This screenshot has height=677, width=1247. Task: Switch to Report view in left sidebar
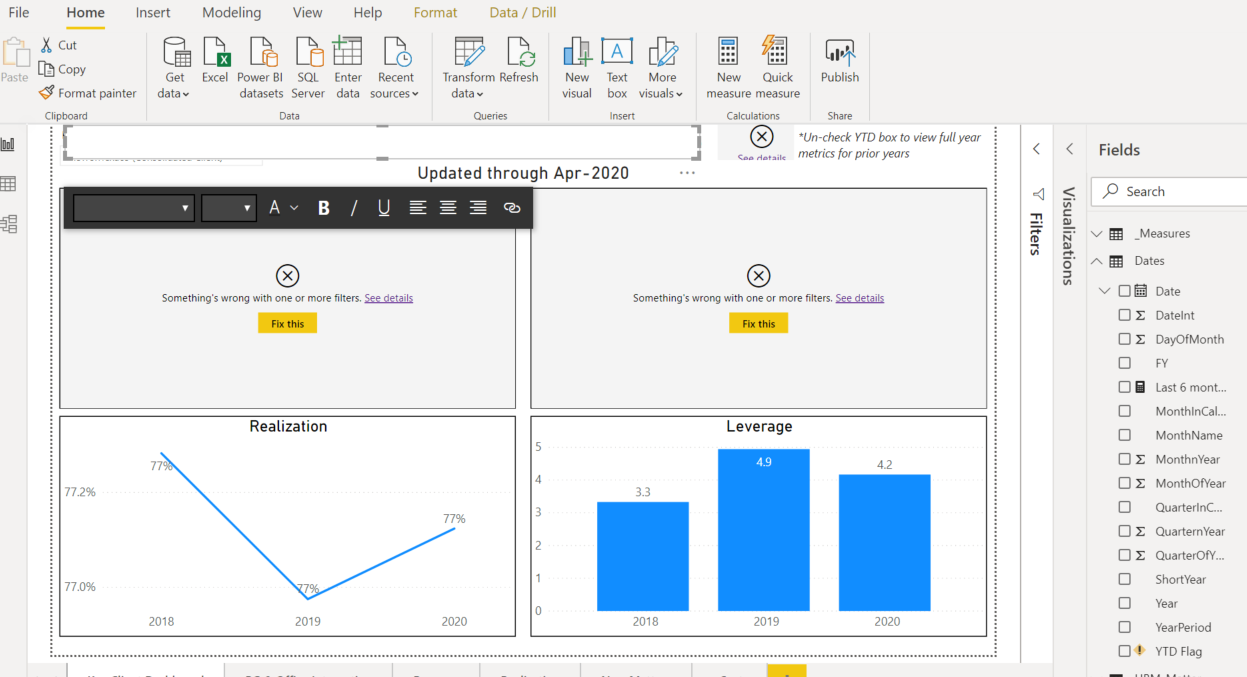pyautogui.click(x=9, y=144)
